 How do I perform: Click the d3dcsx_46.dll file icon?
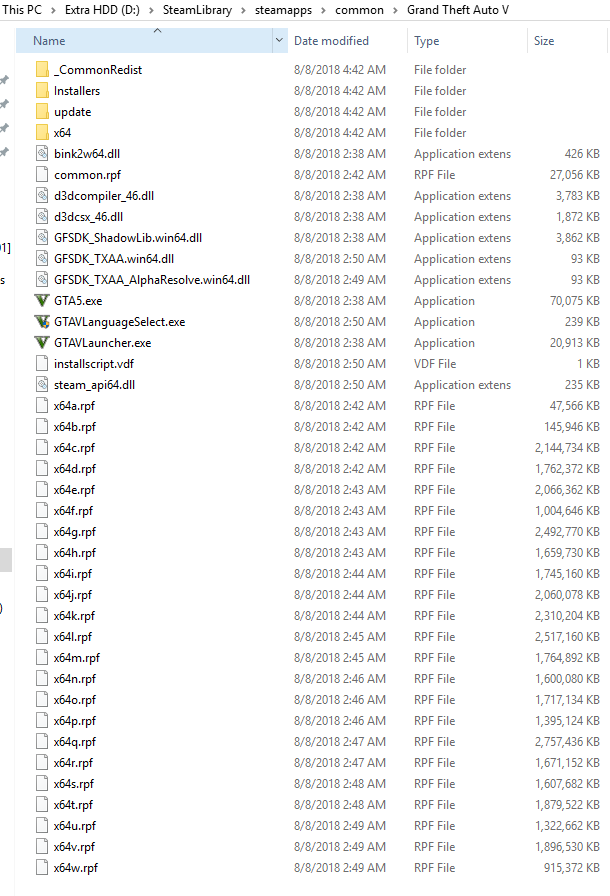tap(42, 217)
